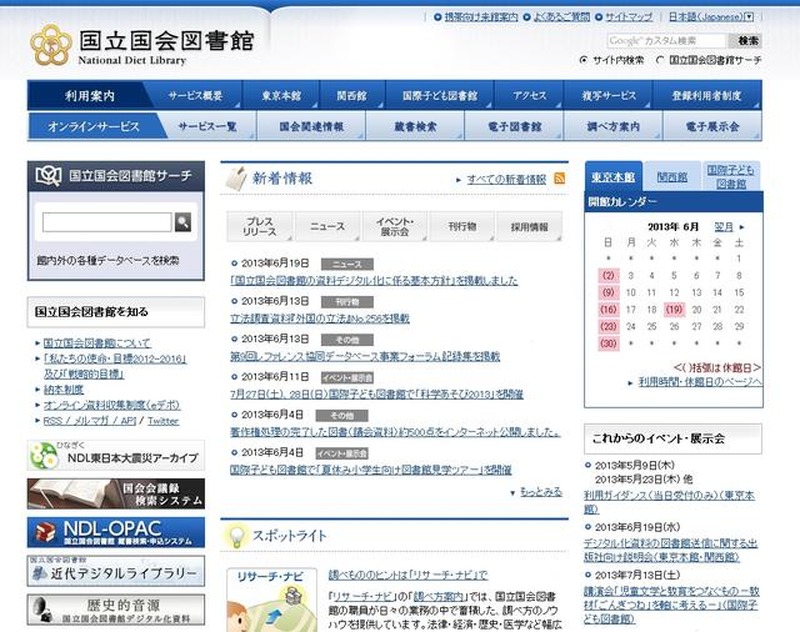This screenshot has width=800, height=632.
Task: Open the すべての新着情報 link
Action: [x=506, y=180]
